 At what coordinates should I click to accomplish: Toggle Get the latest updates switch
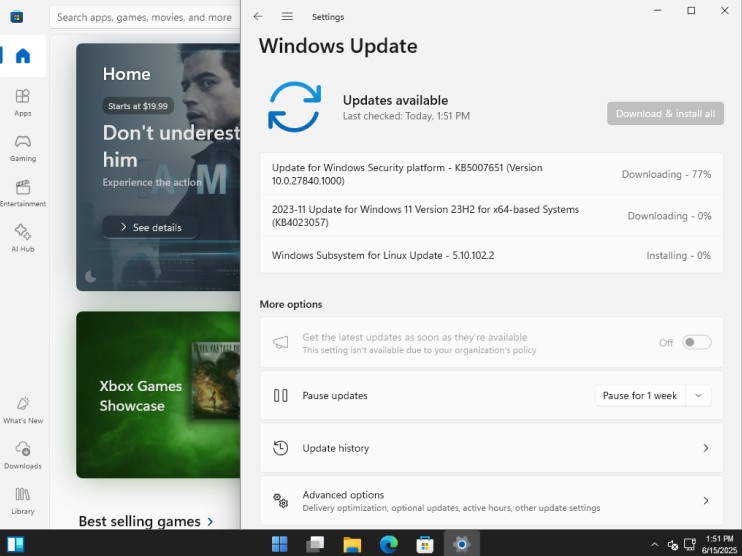pos(697,342)
